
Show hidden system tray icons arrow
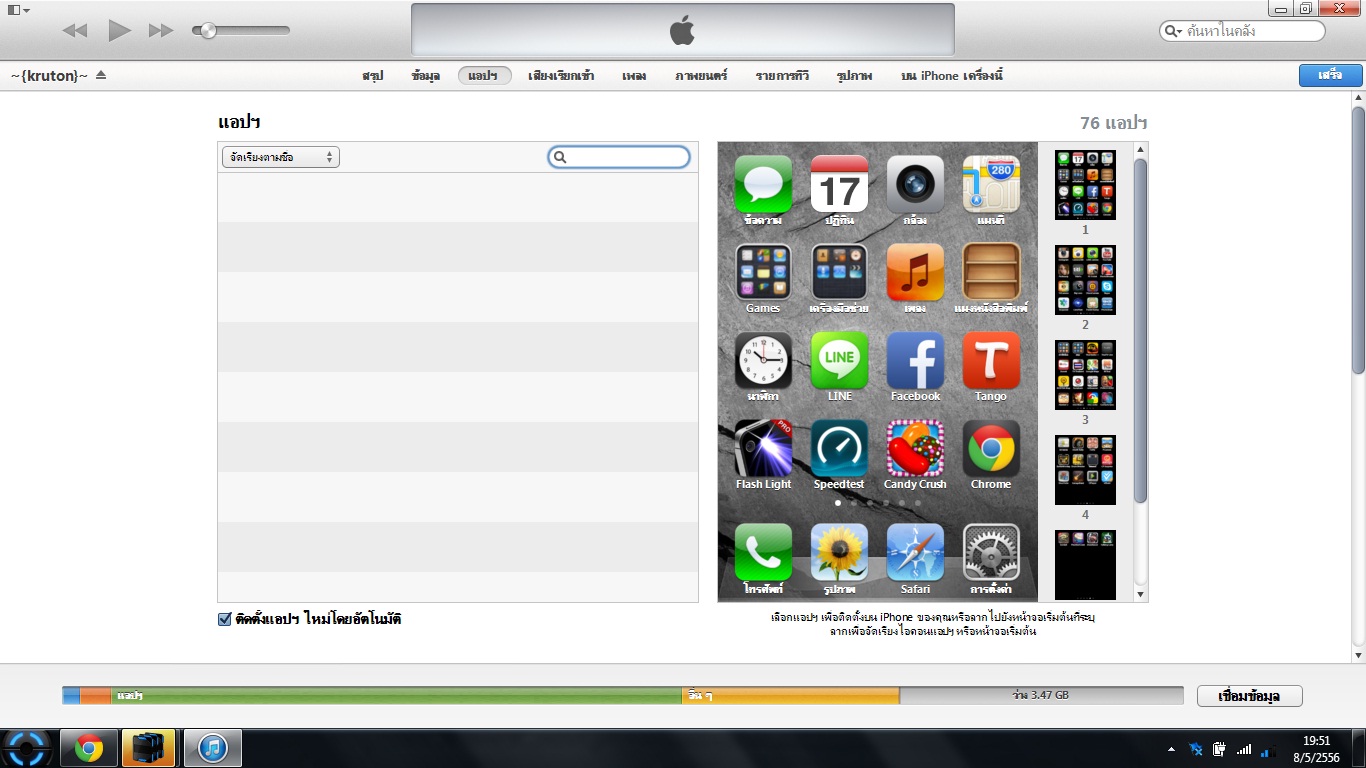(x=1171, y=748)
